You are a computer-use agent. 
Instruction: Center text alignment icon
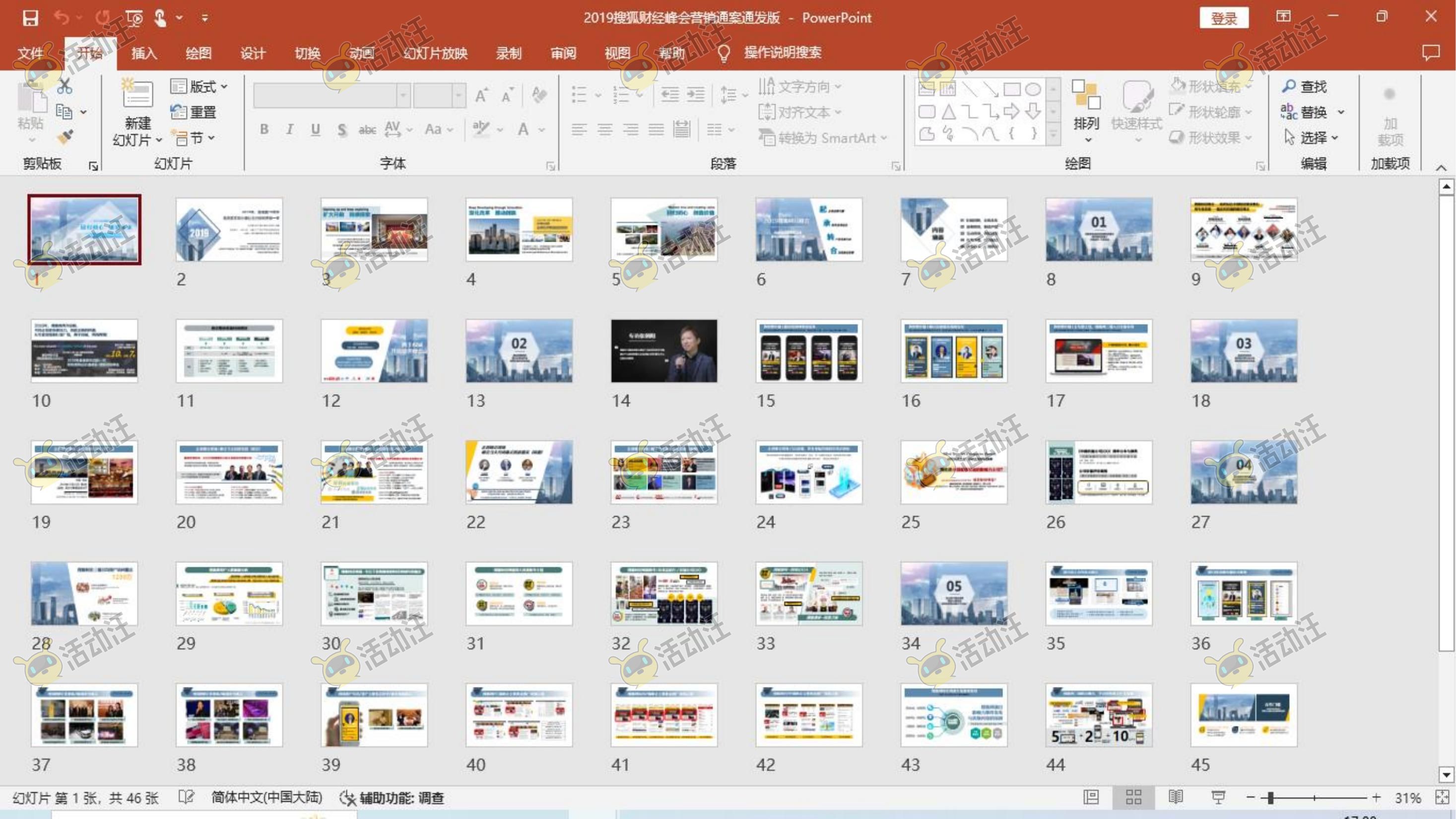click(605, 130)
